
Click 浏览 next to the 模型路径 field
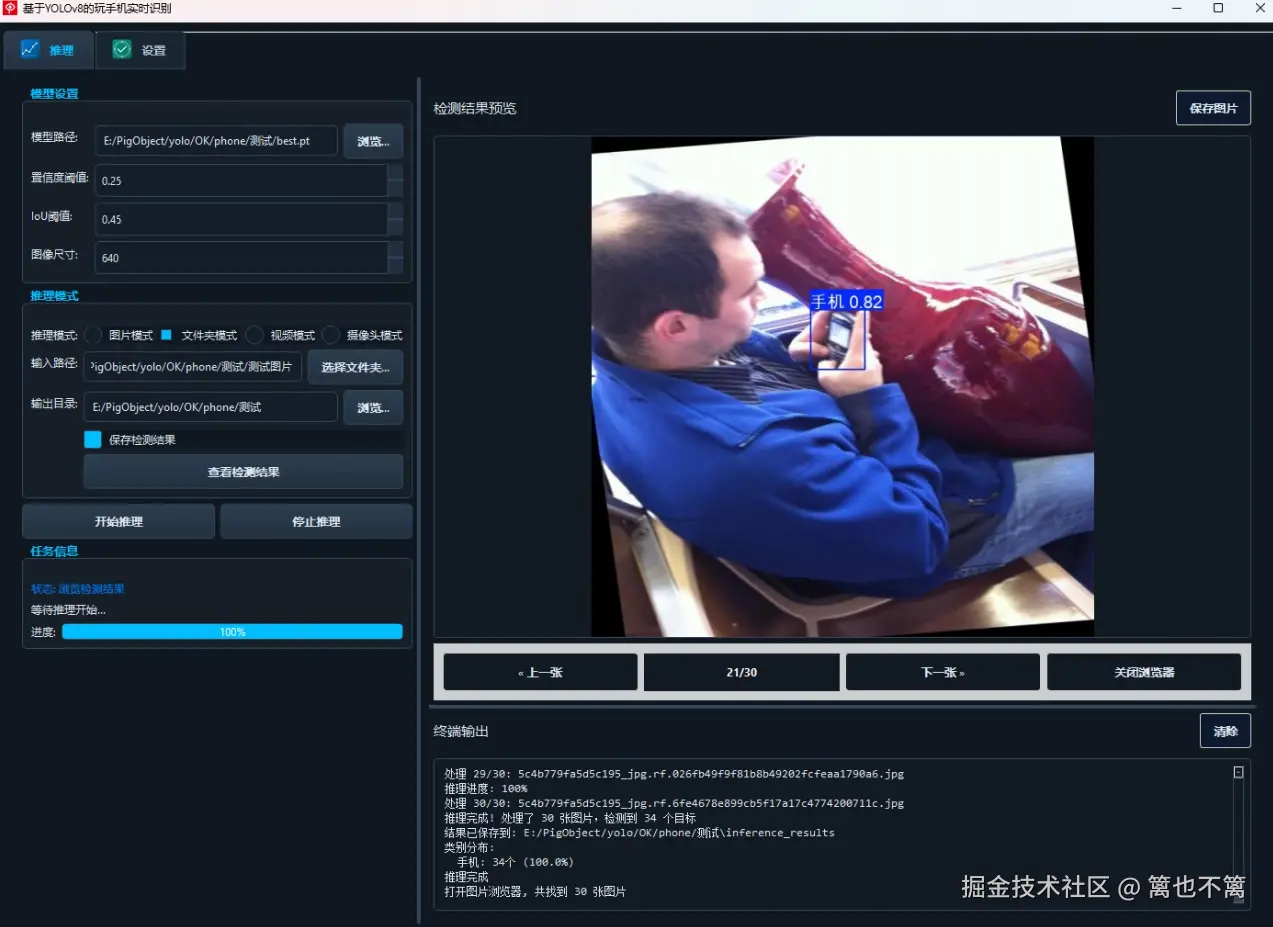371,141
